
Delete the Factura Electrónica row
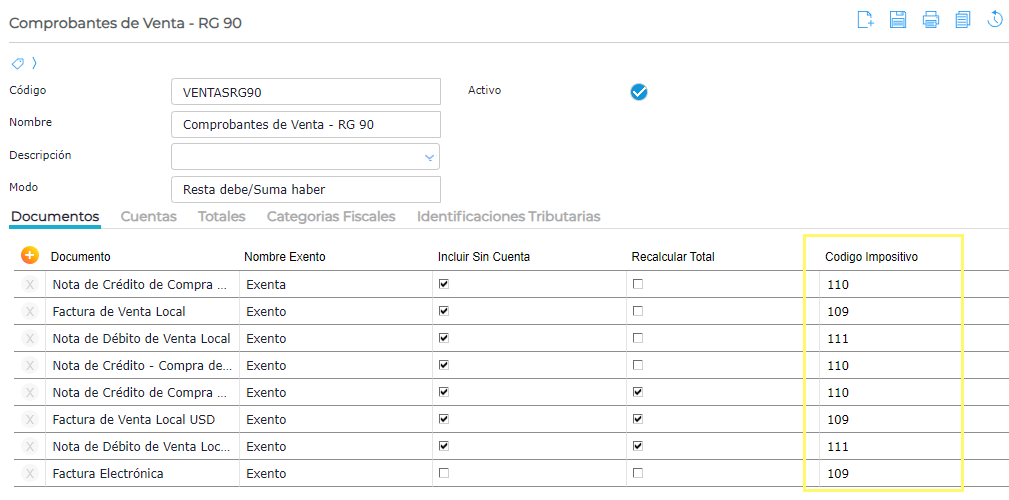(x=29, y=473)
